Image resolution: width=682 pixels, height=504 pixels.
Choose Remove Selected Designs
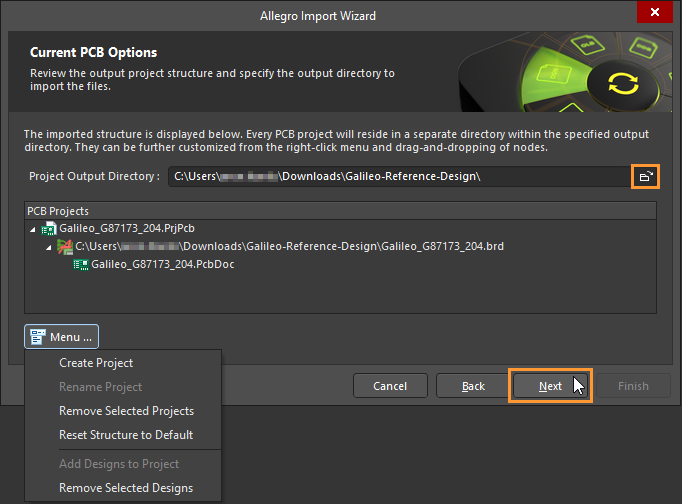pyautogui.click(x=126, y=487)
